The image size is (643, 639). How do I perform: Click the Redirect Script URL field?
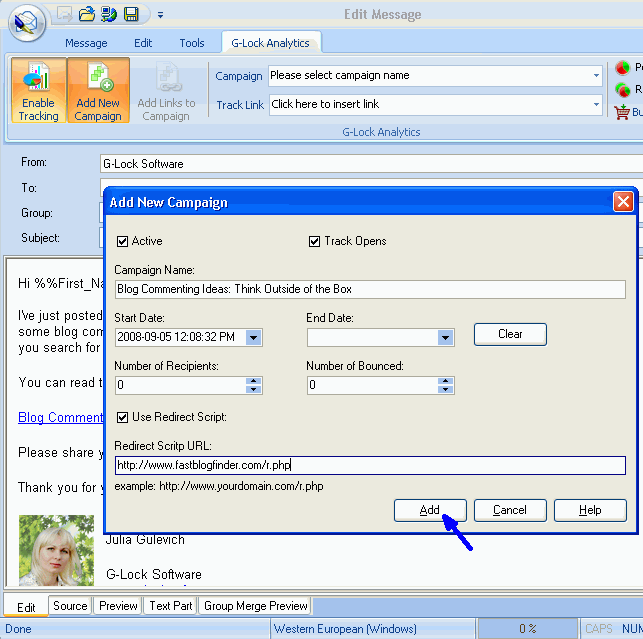click(370, 466)
